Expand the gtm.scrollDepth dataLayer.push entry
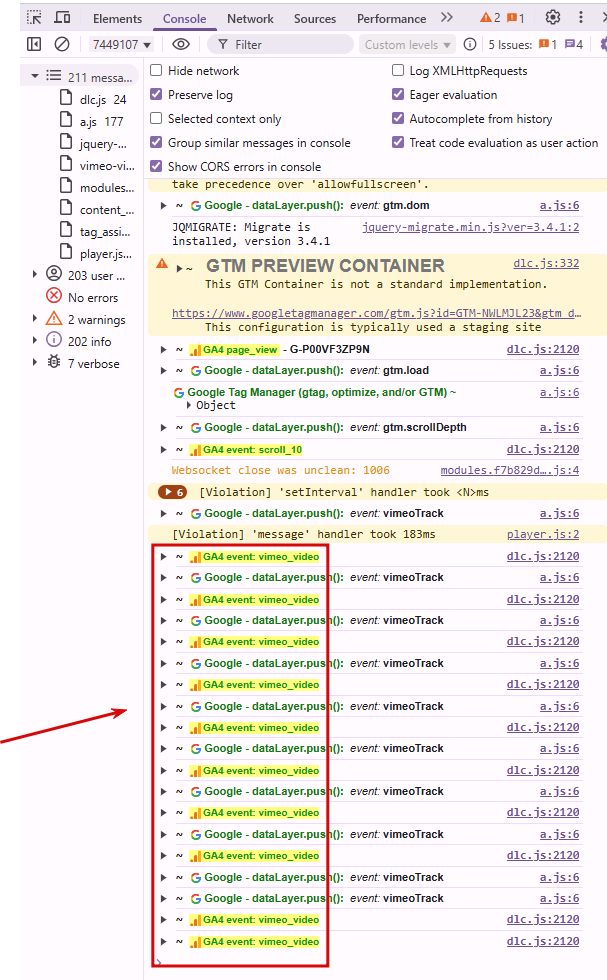The image size is (607, 980). tap(164, 428)
